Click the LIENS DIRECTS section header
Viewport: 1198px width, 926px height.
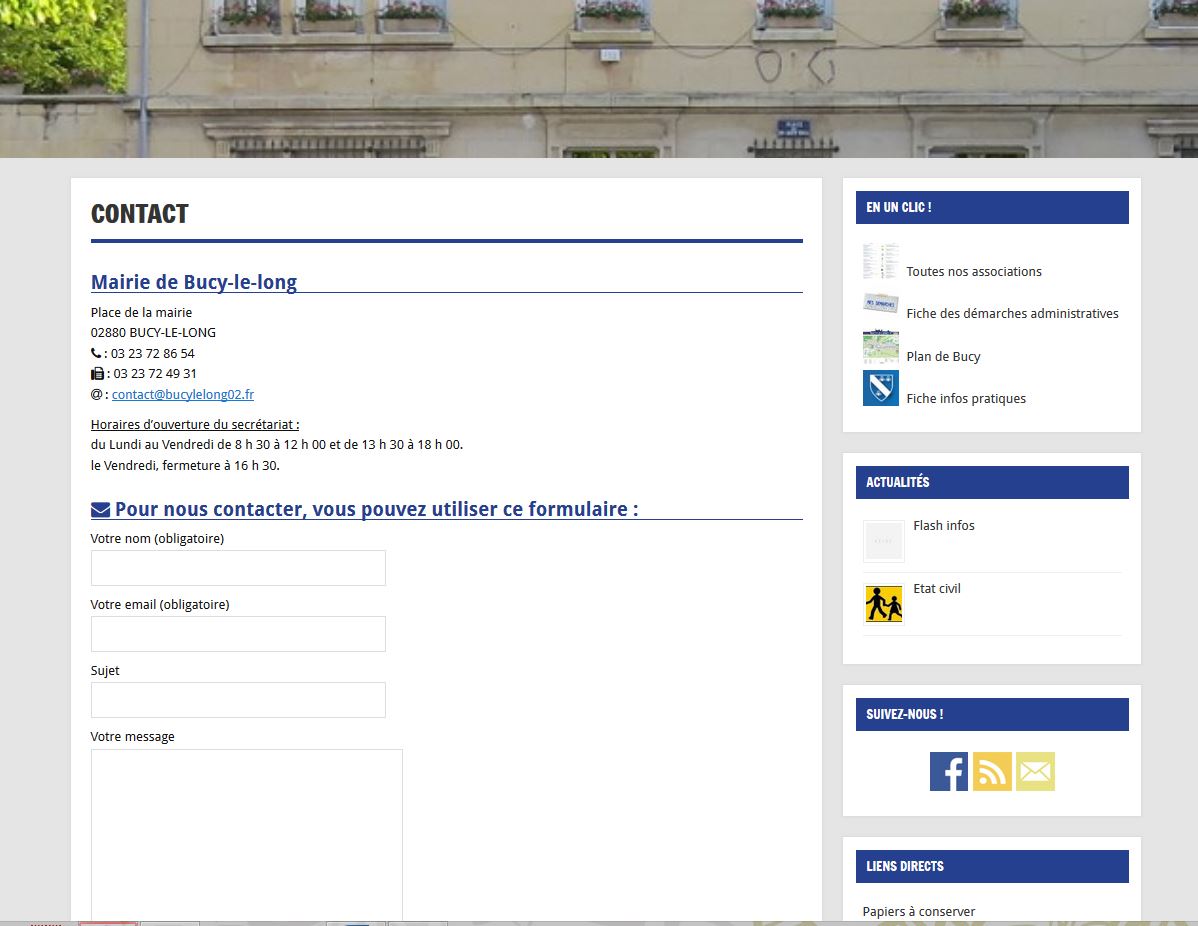992,866
